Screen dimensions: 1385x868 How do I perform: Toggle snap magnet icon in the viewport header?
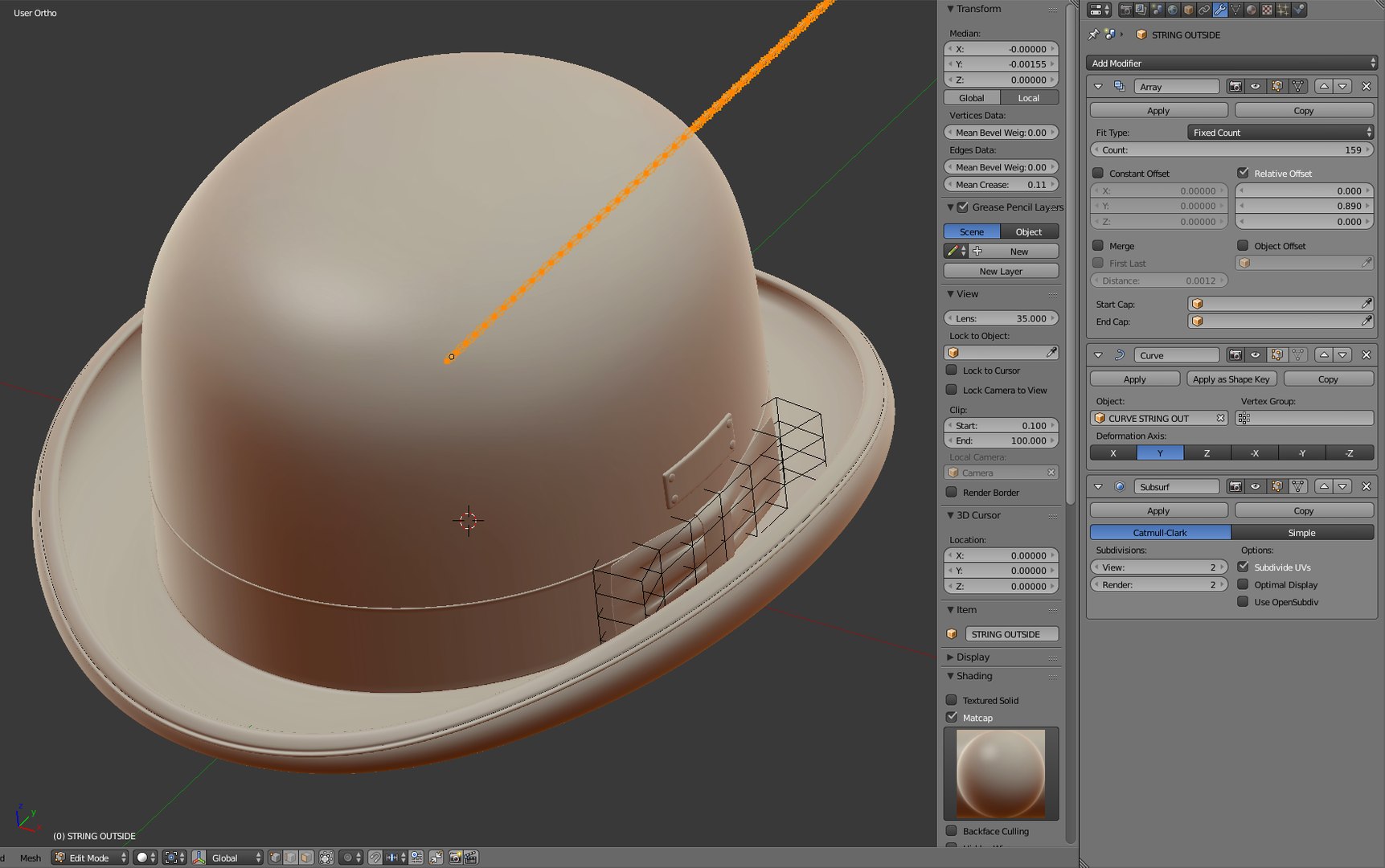[x=375, y=858]
